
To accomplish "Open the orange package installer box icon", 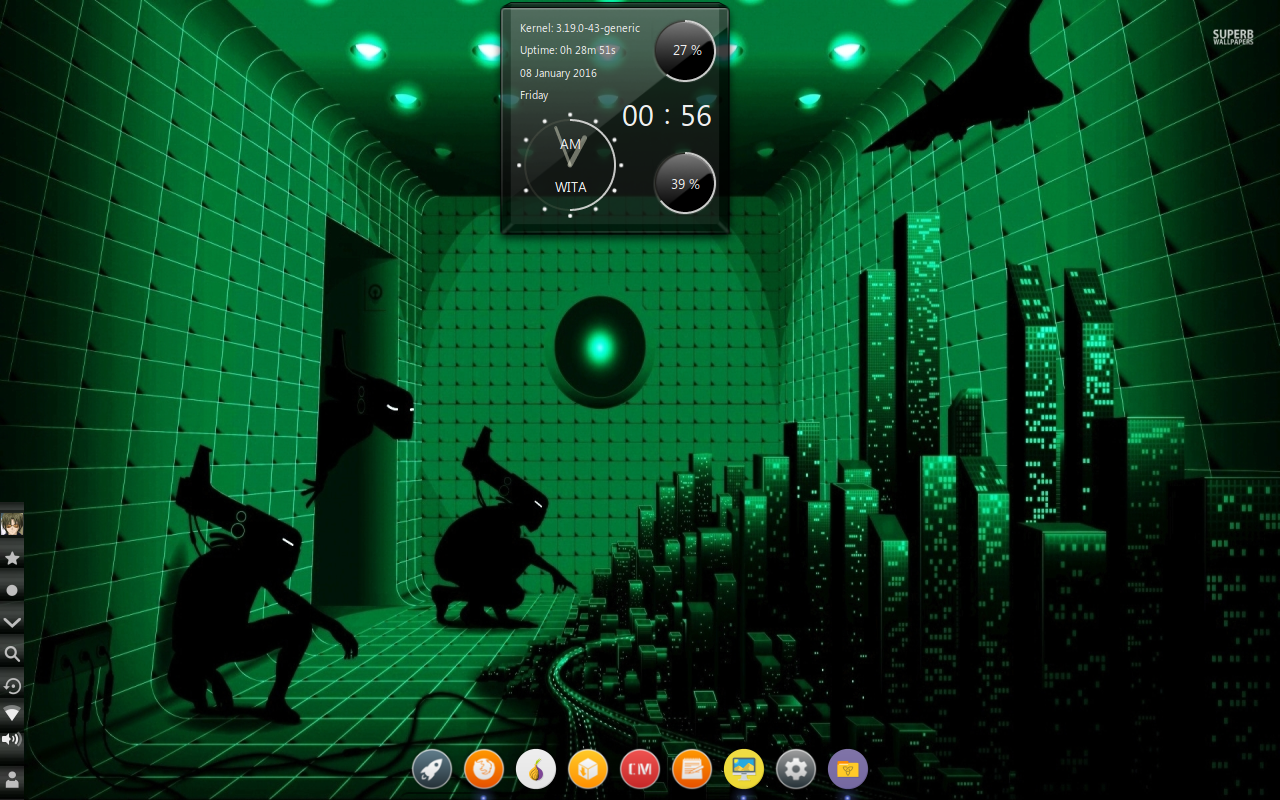I will [588, 769].
